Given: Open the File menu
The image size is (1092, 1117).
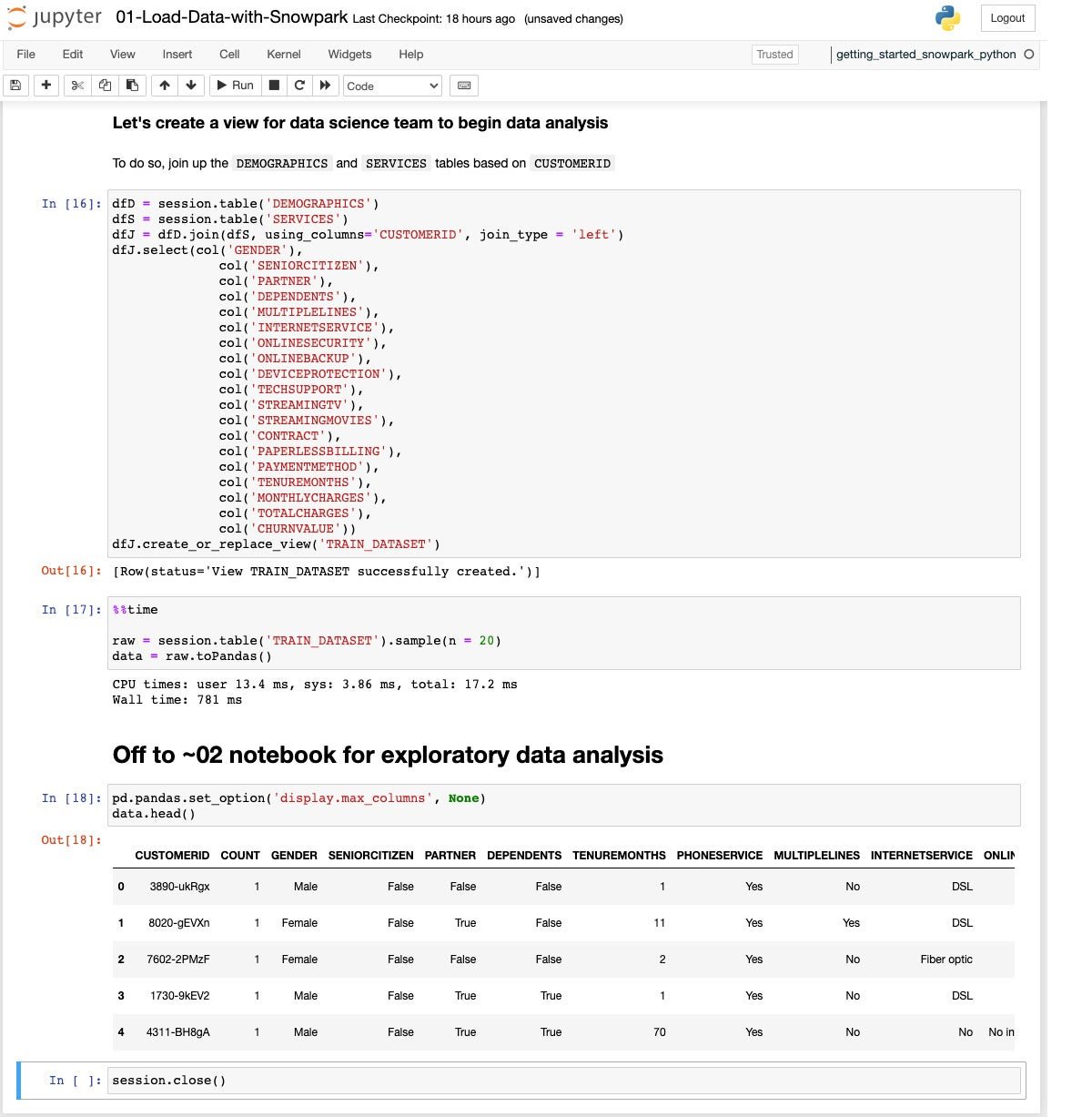Looking at the screenshot, I should coord(25,55).
